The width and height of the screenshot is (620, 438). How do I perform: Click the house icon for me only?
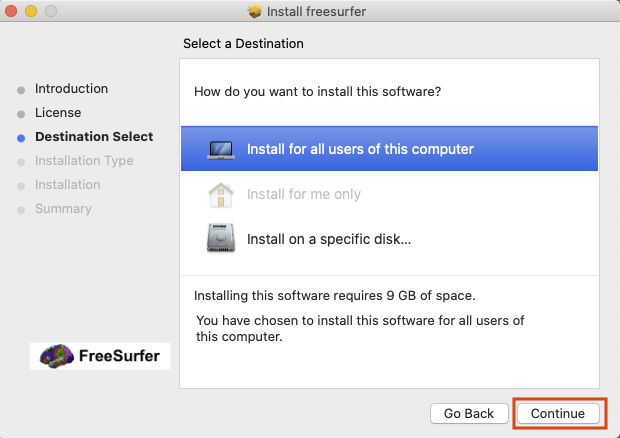point(220,194)
